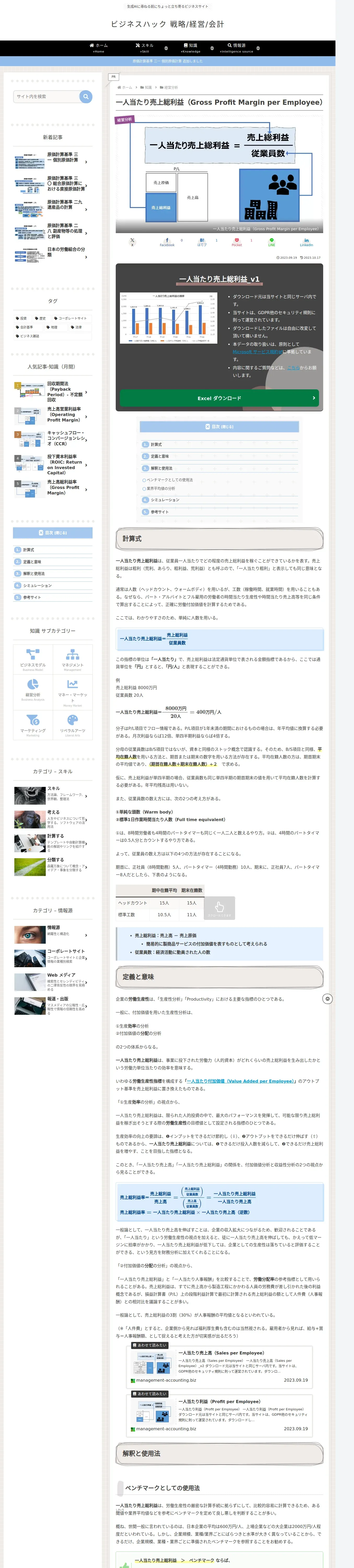Image resolution: width=354 pixels, height=1568 pixels.
Task: Click the blue 原価計算基準 announcement banner
Action: pyautogui.click(x=168, y=61)
